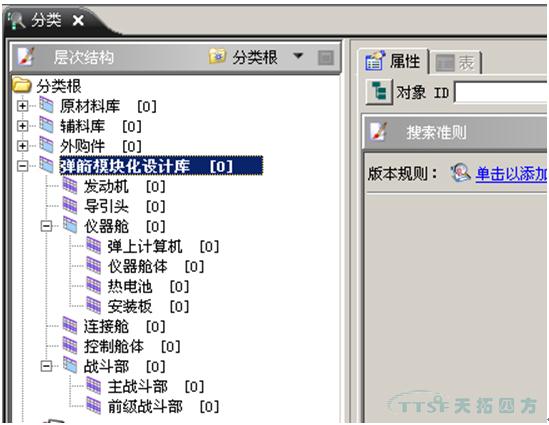Click the 层次结构 panel edit icon
This screenshot has height=425, width=549.
pyautogui.click(x=25, y=57)
